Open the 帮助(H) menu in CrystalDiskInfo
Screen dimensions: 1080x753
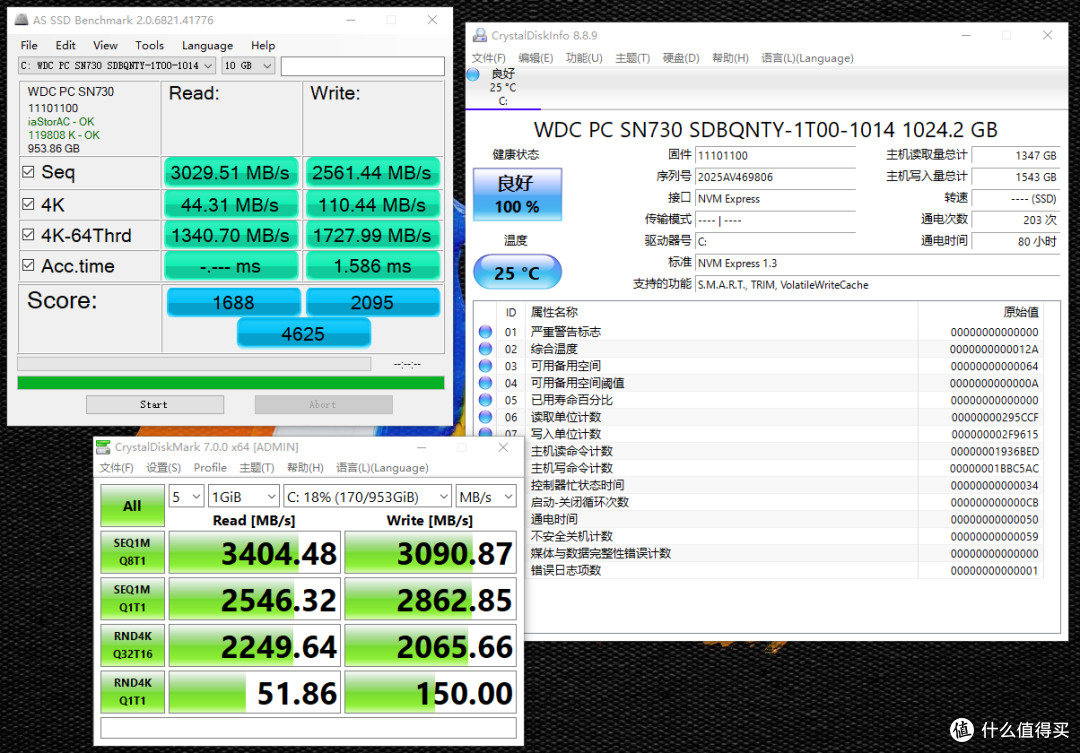point(730,58)
